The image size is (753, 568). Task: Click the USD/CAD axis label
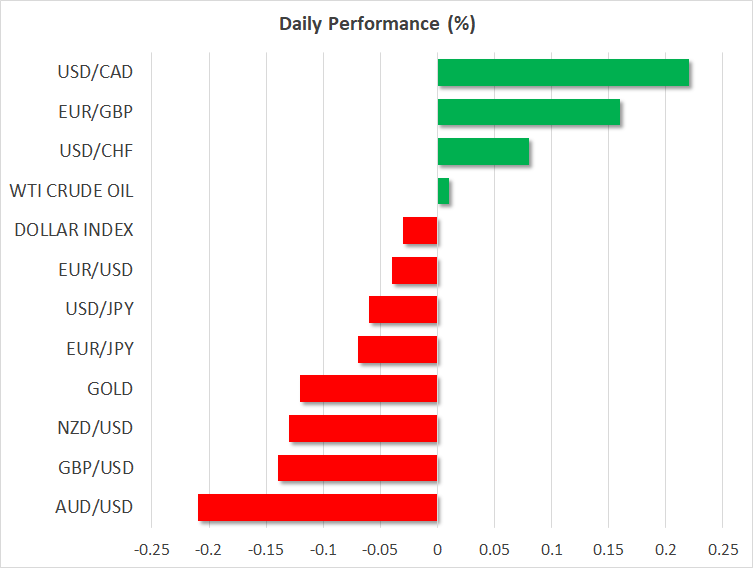click(x=96, y=72)
